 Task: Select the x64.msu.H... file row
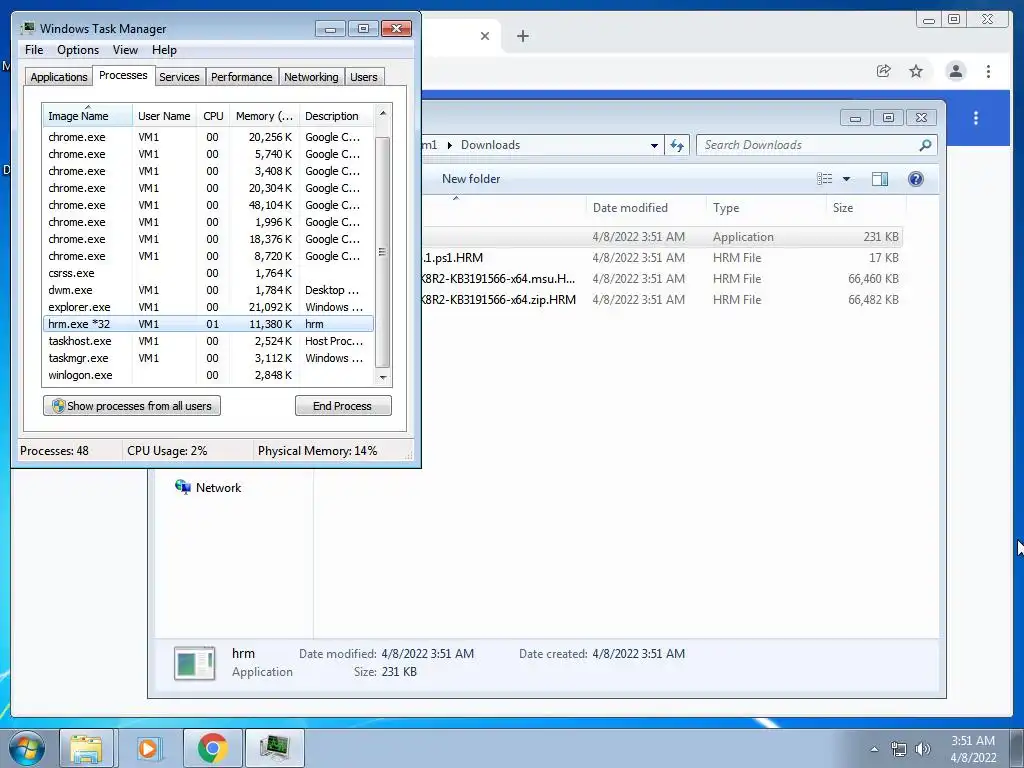[661, 279]
